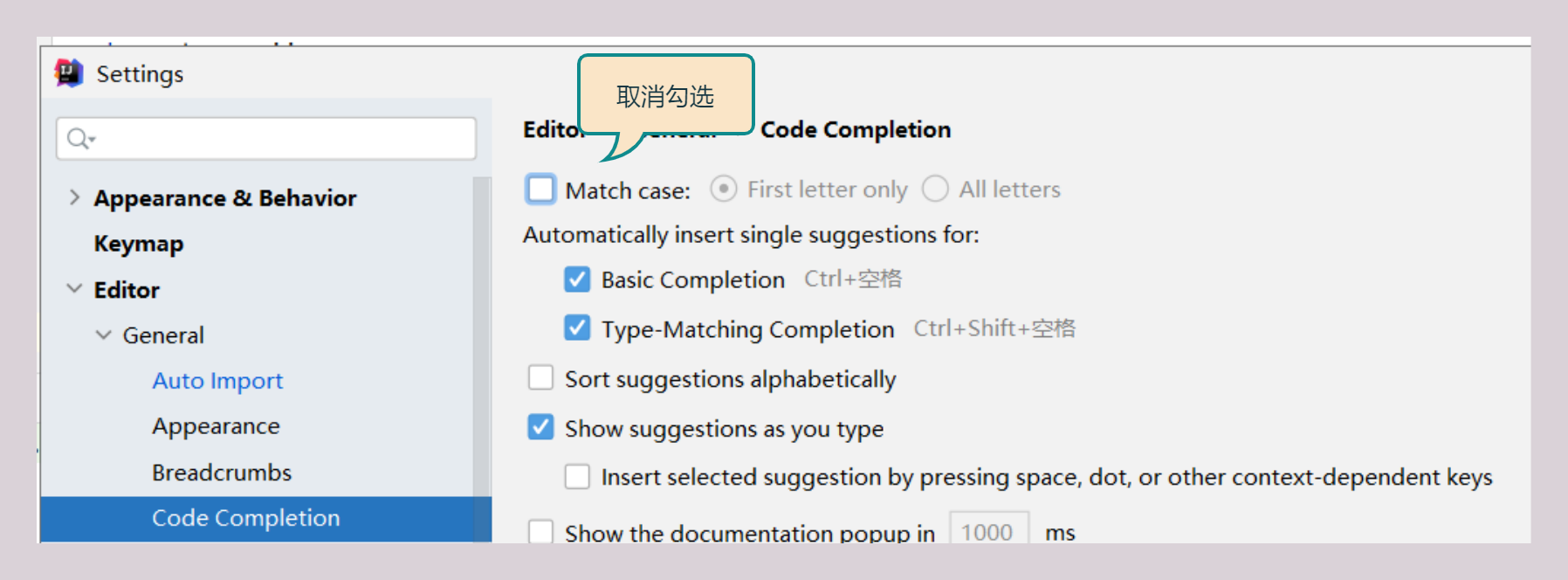The image size is (1568, 580).
Task: Select the All letters radio button
Action: coord(935,189)
